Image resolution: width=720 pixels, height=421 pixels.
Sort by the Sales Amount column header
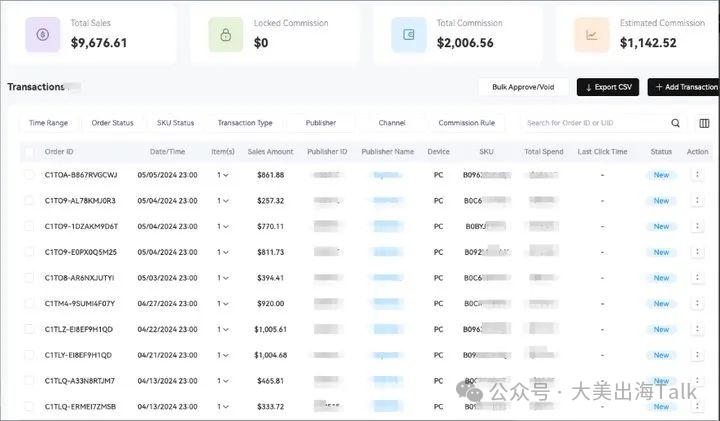tap(270, 152)
